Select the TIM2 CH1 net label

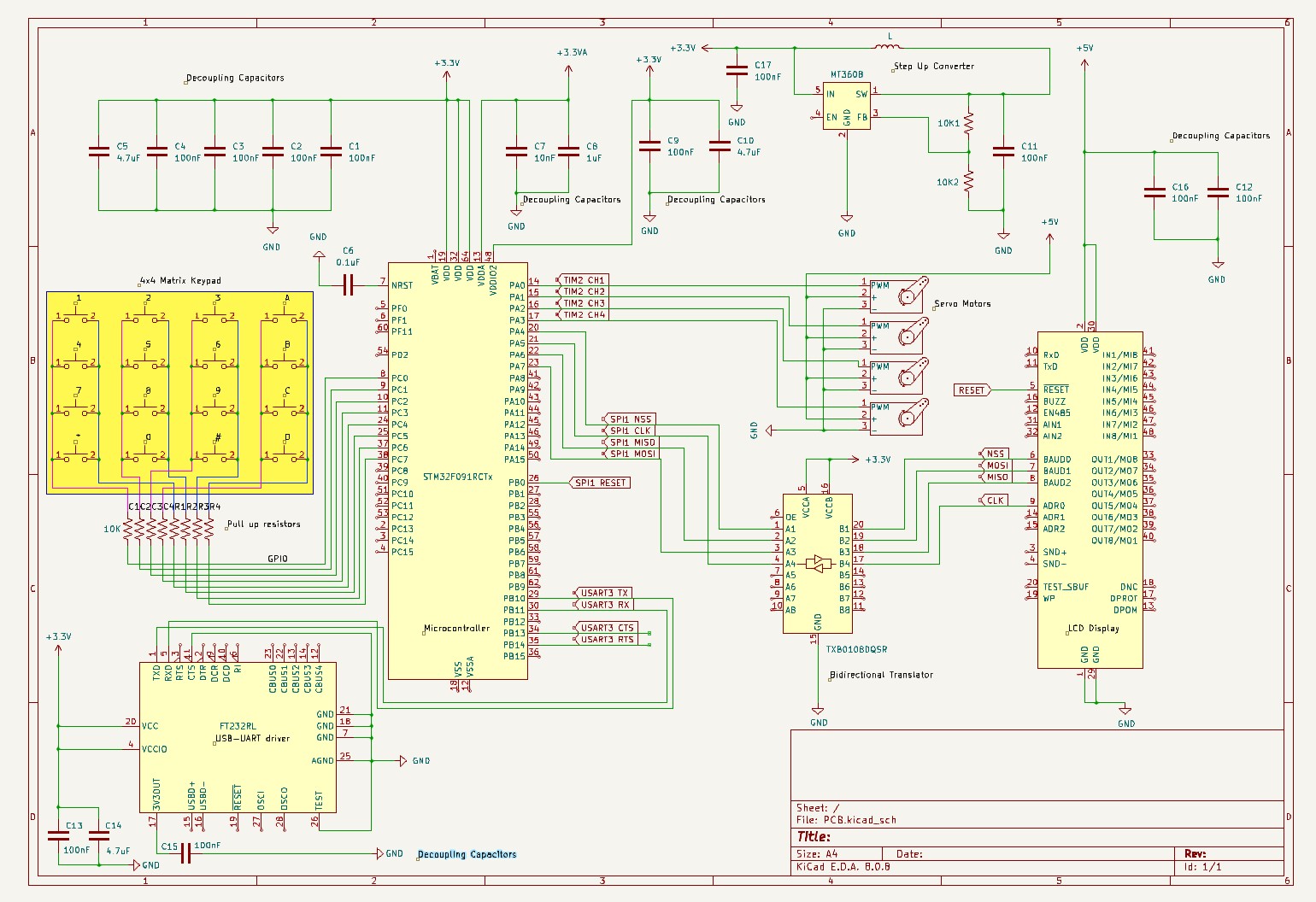click(x=584, y=280)
